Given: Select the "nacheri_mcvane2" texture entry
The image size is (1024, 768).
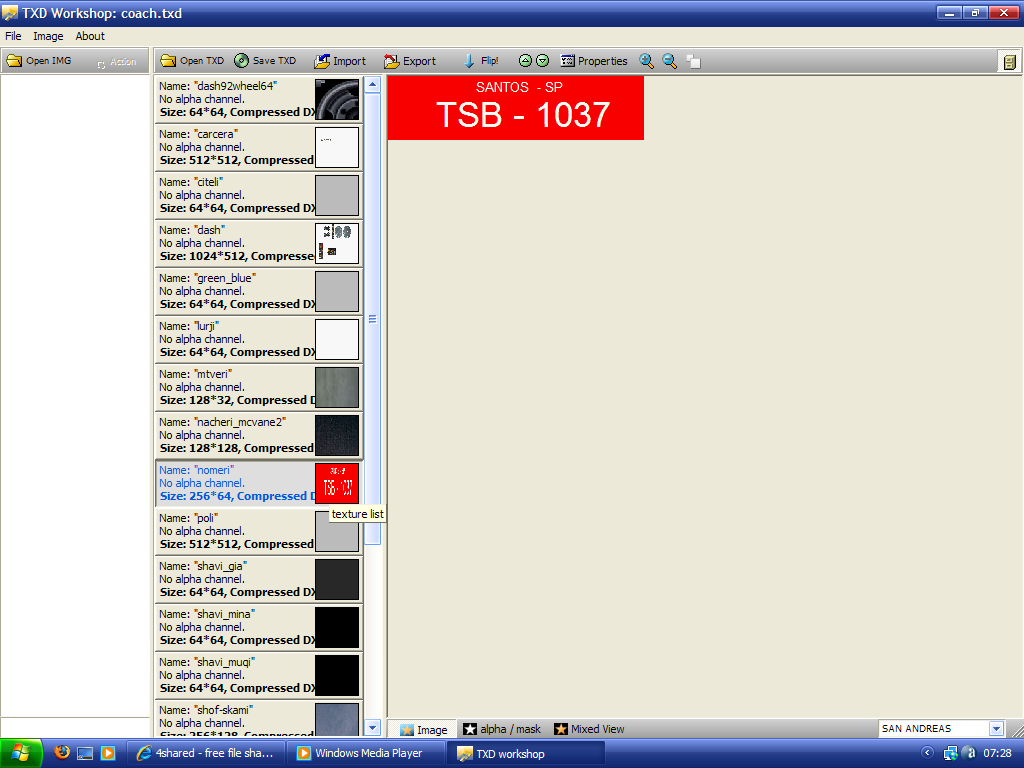Looking at the screenshot, I should click(x=259, y=435).
